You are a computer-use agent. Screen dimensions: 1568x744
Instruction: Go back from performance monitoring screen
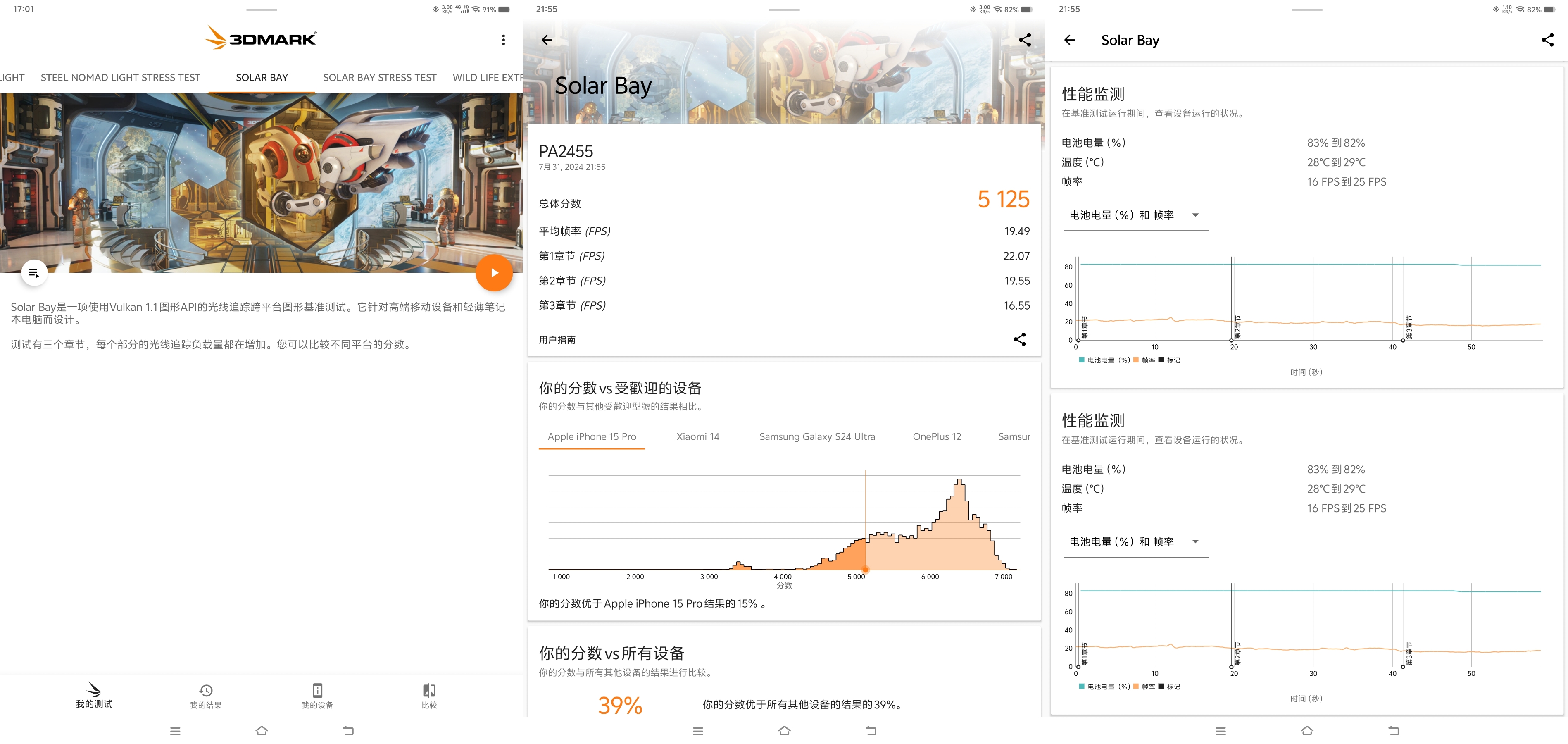coord(1069,40)
